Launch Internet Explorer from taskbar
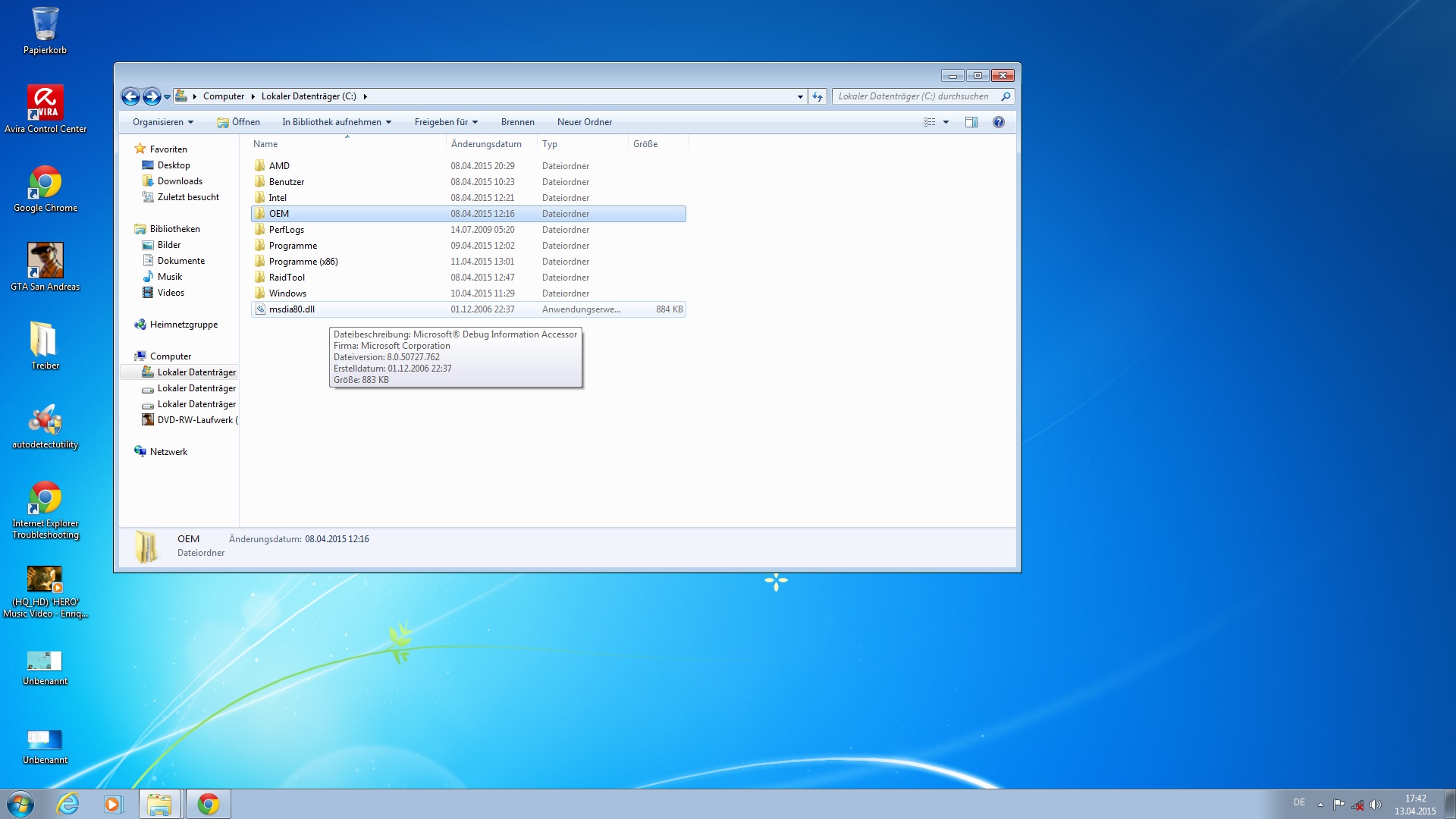The height and width of the screenshot is (819, 1456). 67,804
